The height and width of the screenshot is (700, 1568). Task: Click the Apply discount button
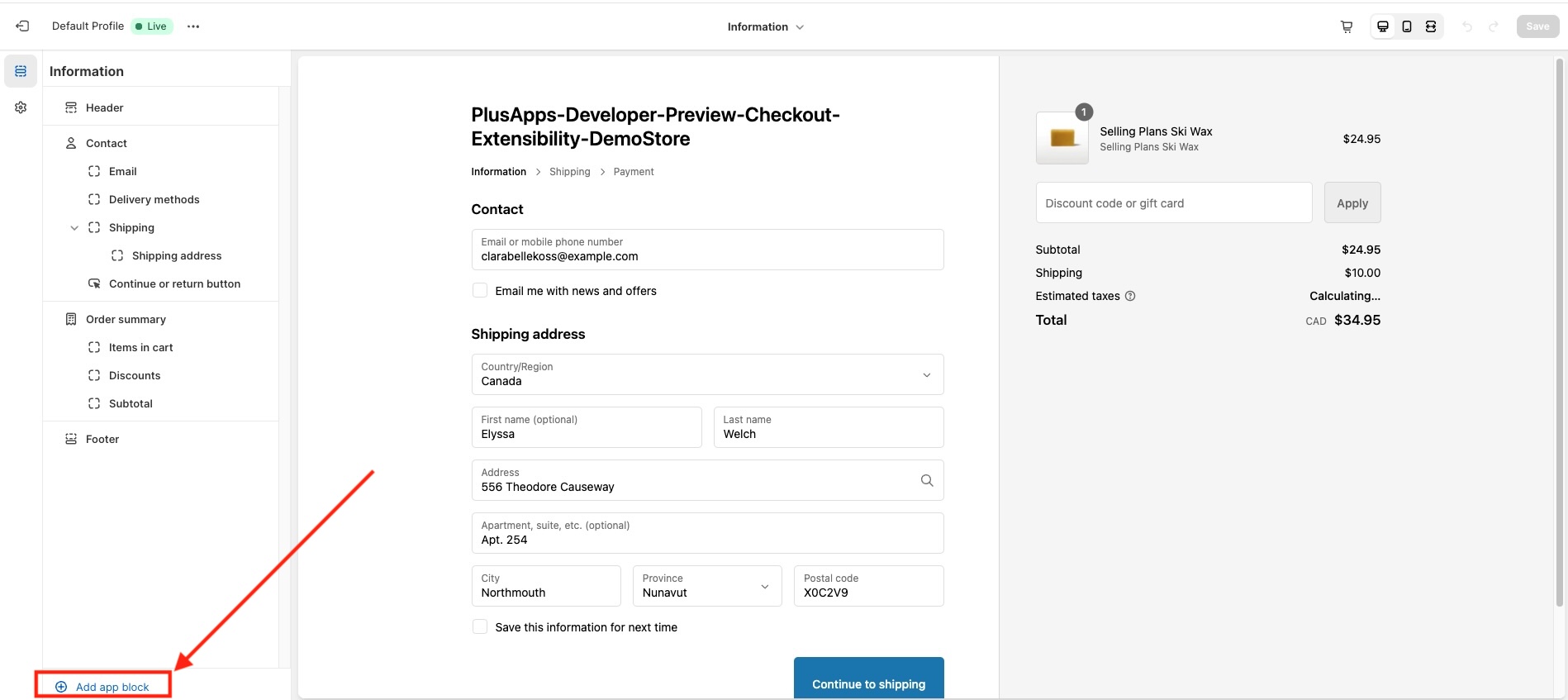coord(1352,203)
